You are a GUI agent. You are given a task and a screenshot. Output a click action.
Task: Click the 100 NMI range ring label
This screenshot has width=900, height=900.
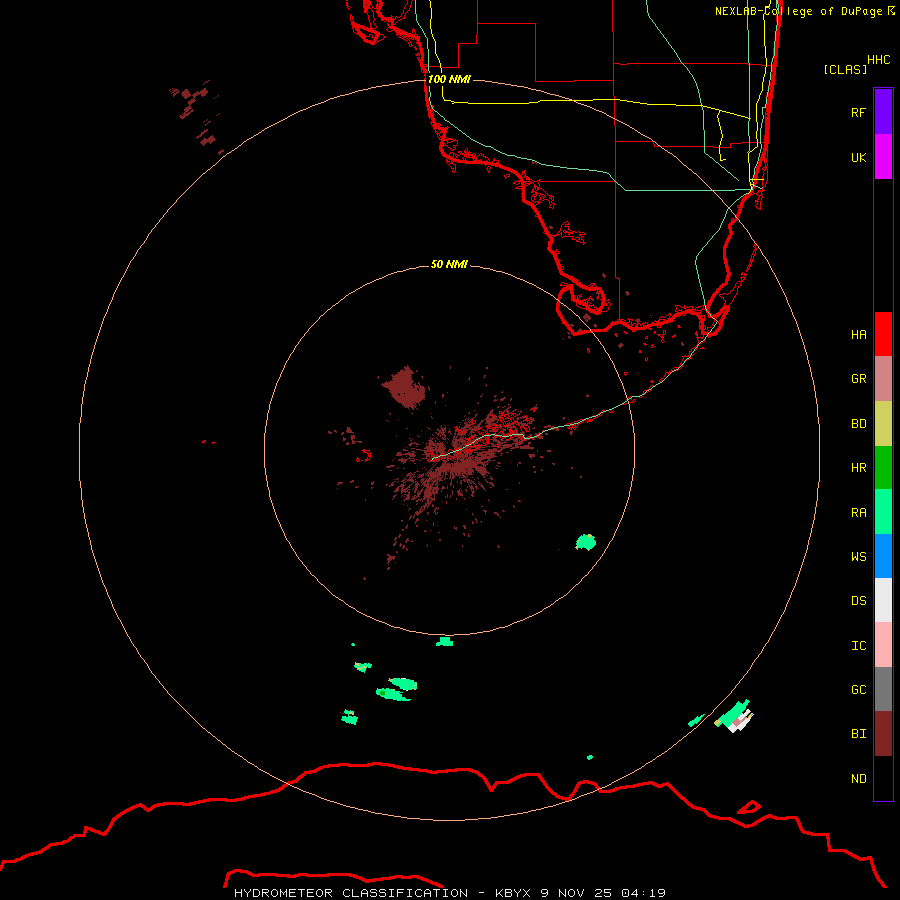pos(449,79)
